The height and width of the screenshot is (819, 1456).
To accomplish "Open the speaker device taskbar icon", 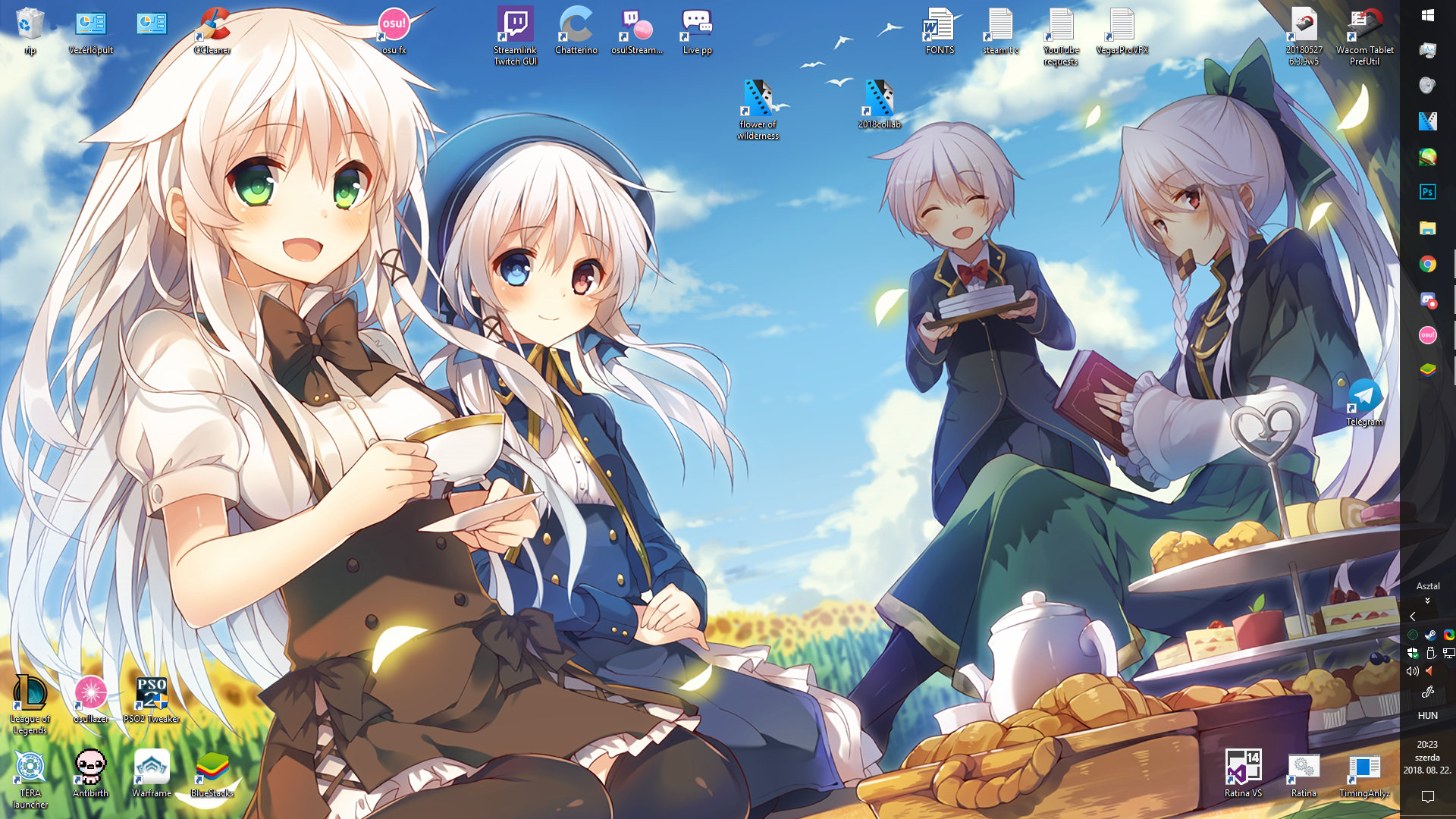I will (x=1428, y=85).
